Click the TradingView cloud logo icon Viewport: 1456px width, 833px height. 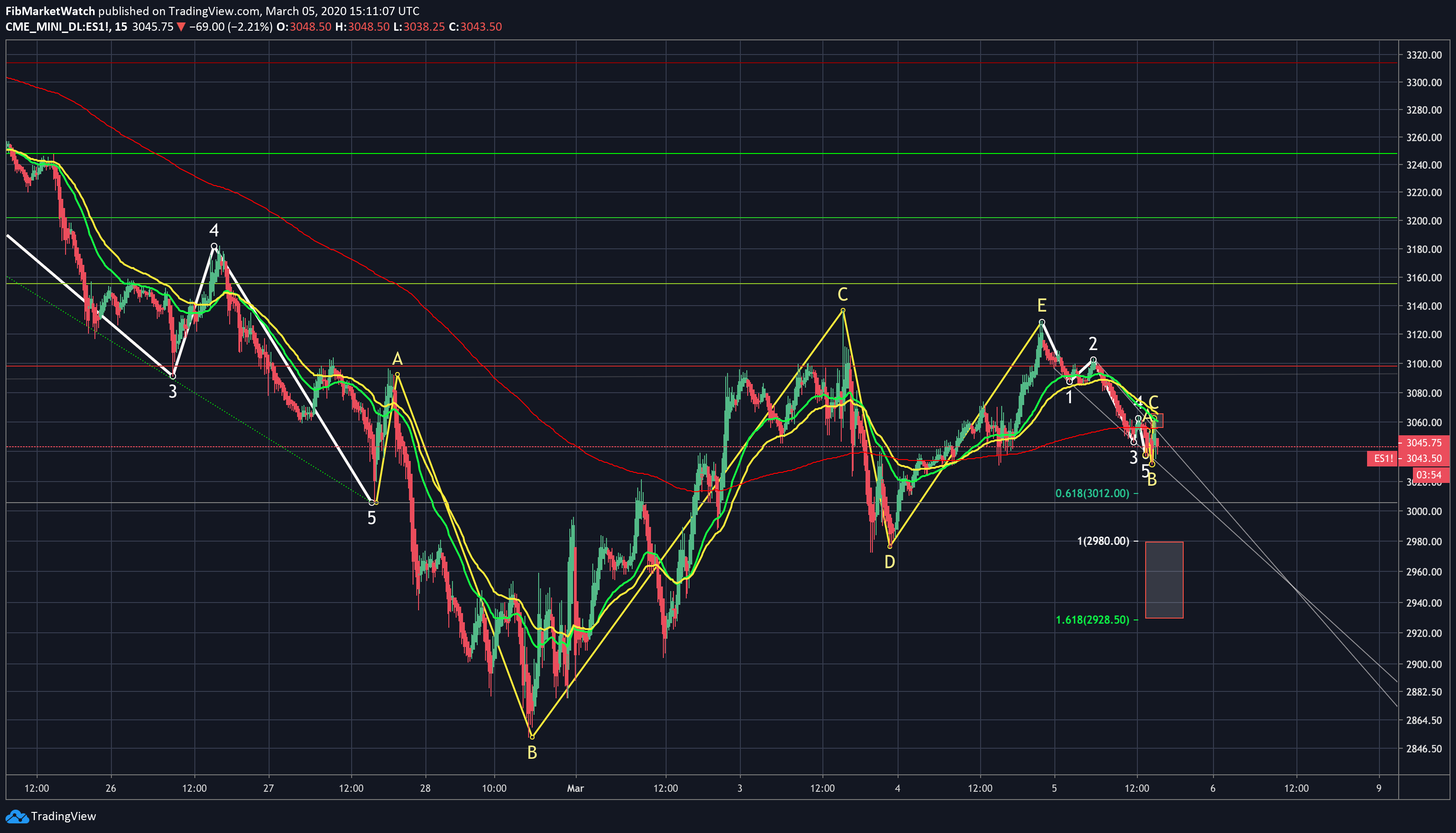pos(17,817)
